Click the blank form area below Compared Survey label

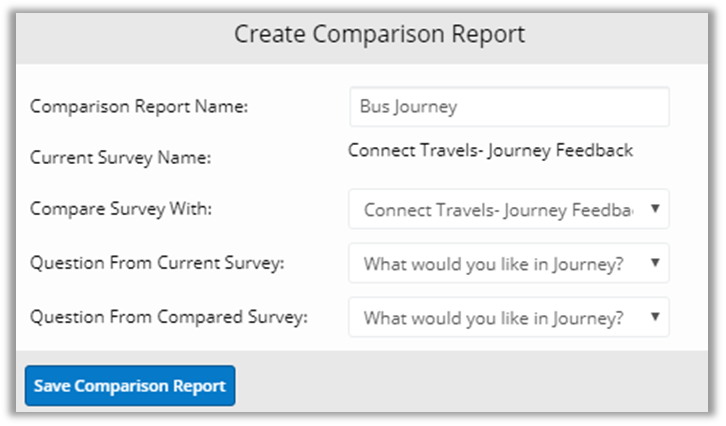(169, 340)
